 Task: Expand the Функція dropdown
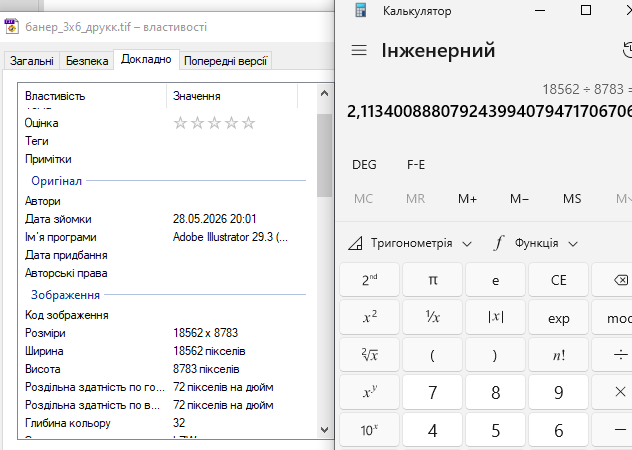coord(536,243)
